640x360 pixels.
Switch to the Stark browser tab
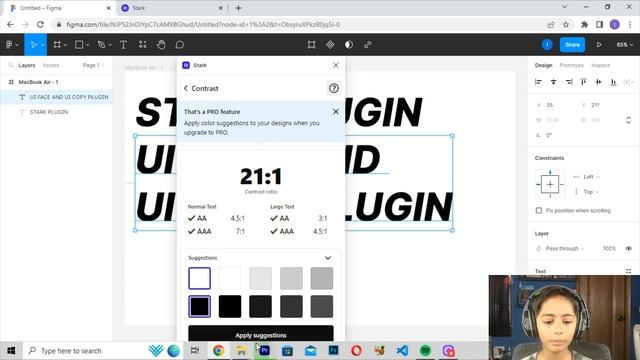click(x=171, y=8)
